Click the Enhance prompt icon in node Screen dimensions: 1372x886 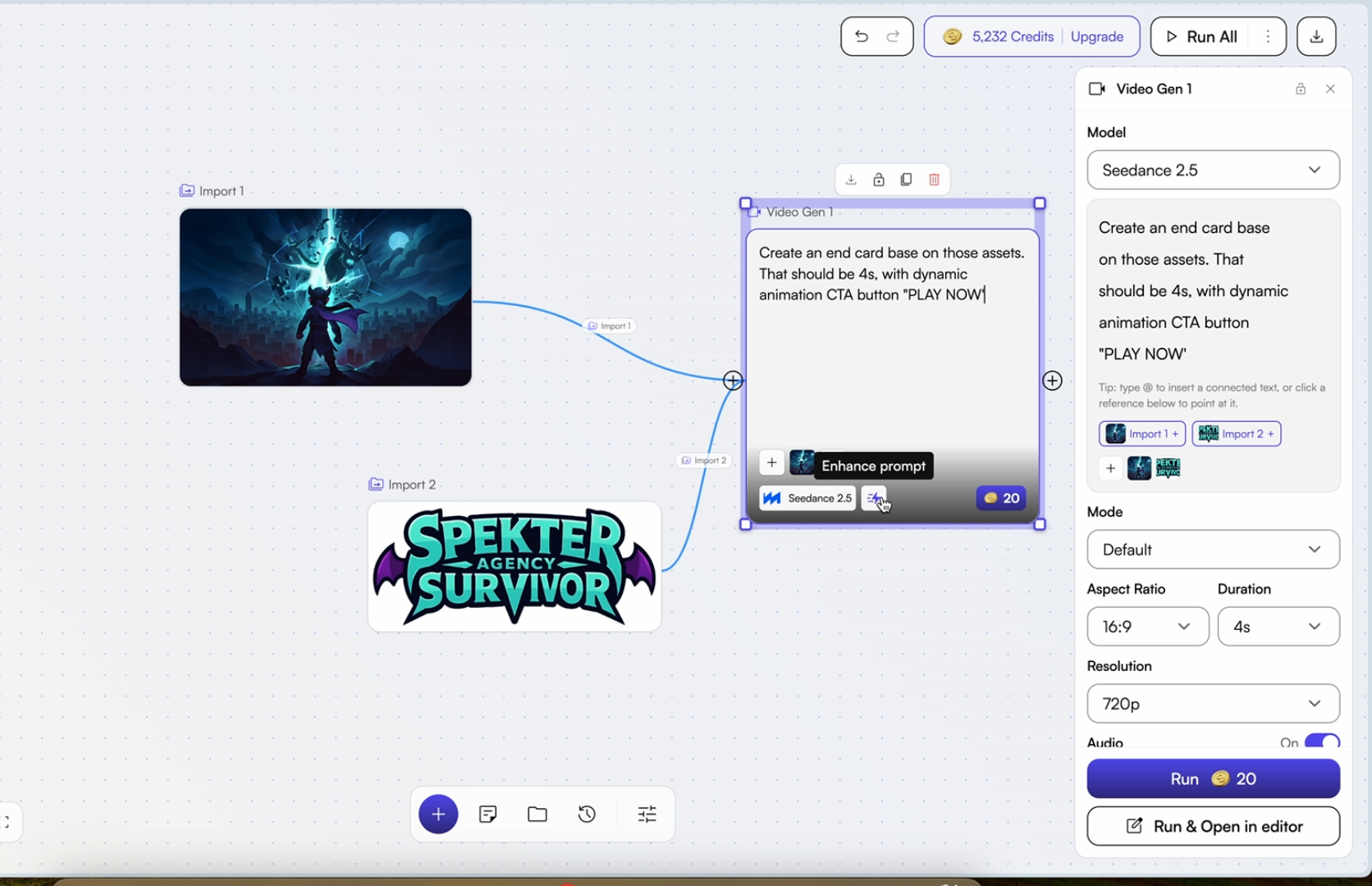click(x=874, y=498)
